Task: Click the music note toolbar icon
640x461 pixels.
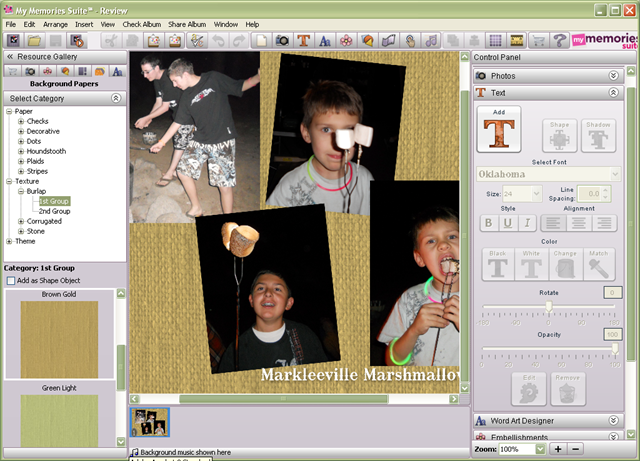Action: pos(431,40)
